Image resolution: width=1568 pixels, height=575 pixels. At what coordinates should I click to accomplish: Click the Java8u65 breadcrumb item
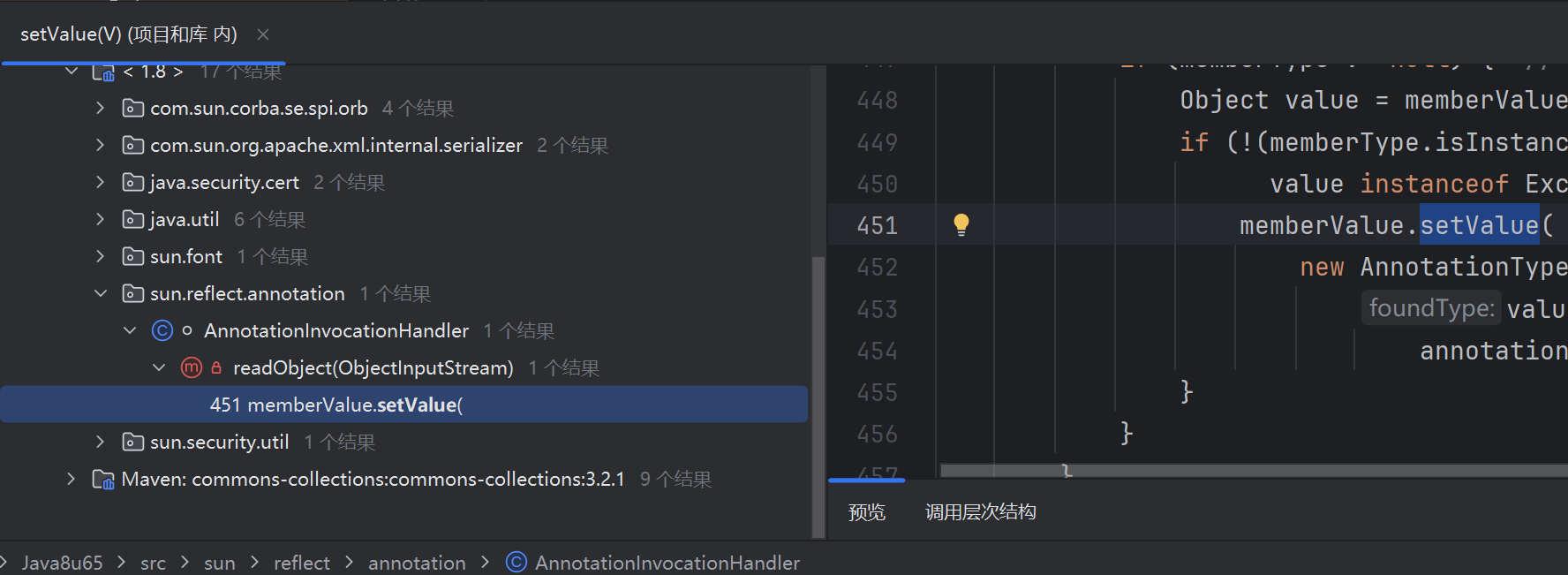(62, 563)
